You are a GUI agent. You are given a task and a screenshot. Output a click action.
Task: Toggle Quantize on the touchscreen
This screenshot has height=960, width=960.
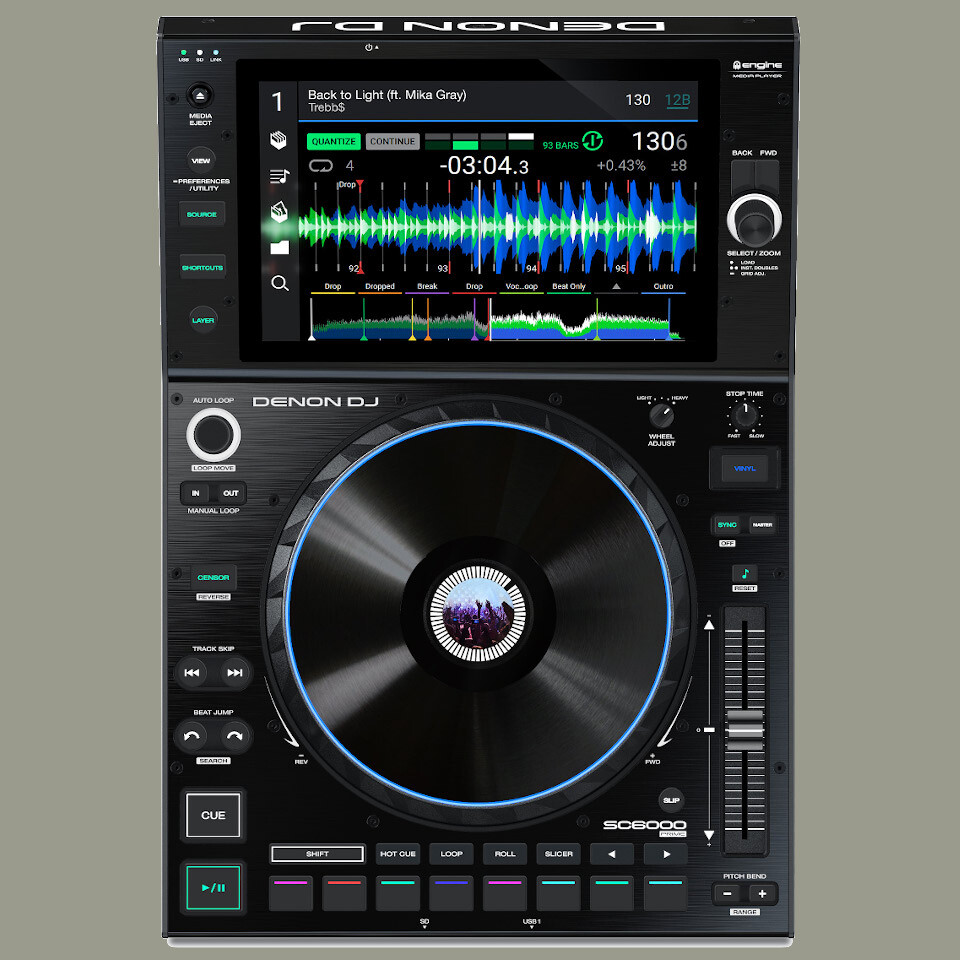(333, 141)
